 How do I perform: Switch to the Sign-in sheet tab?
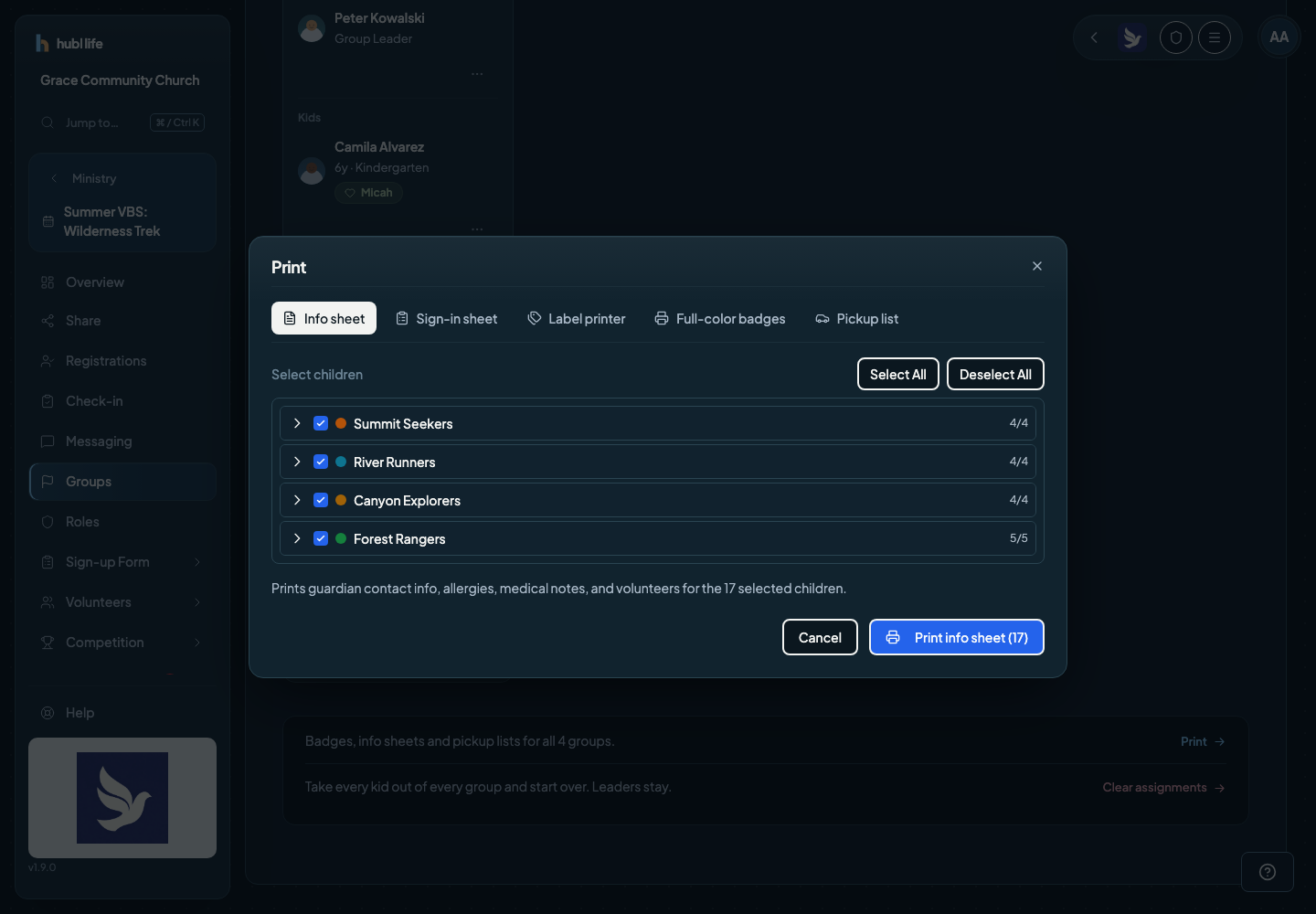click(447, 318)
